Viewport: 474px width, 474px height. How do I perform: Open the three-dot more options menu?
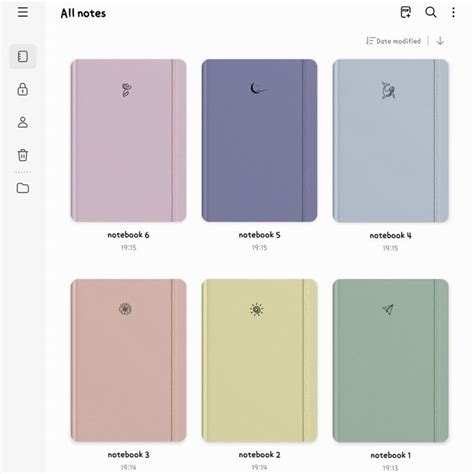click(x=453, y=12)
